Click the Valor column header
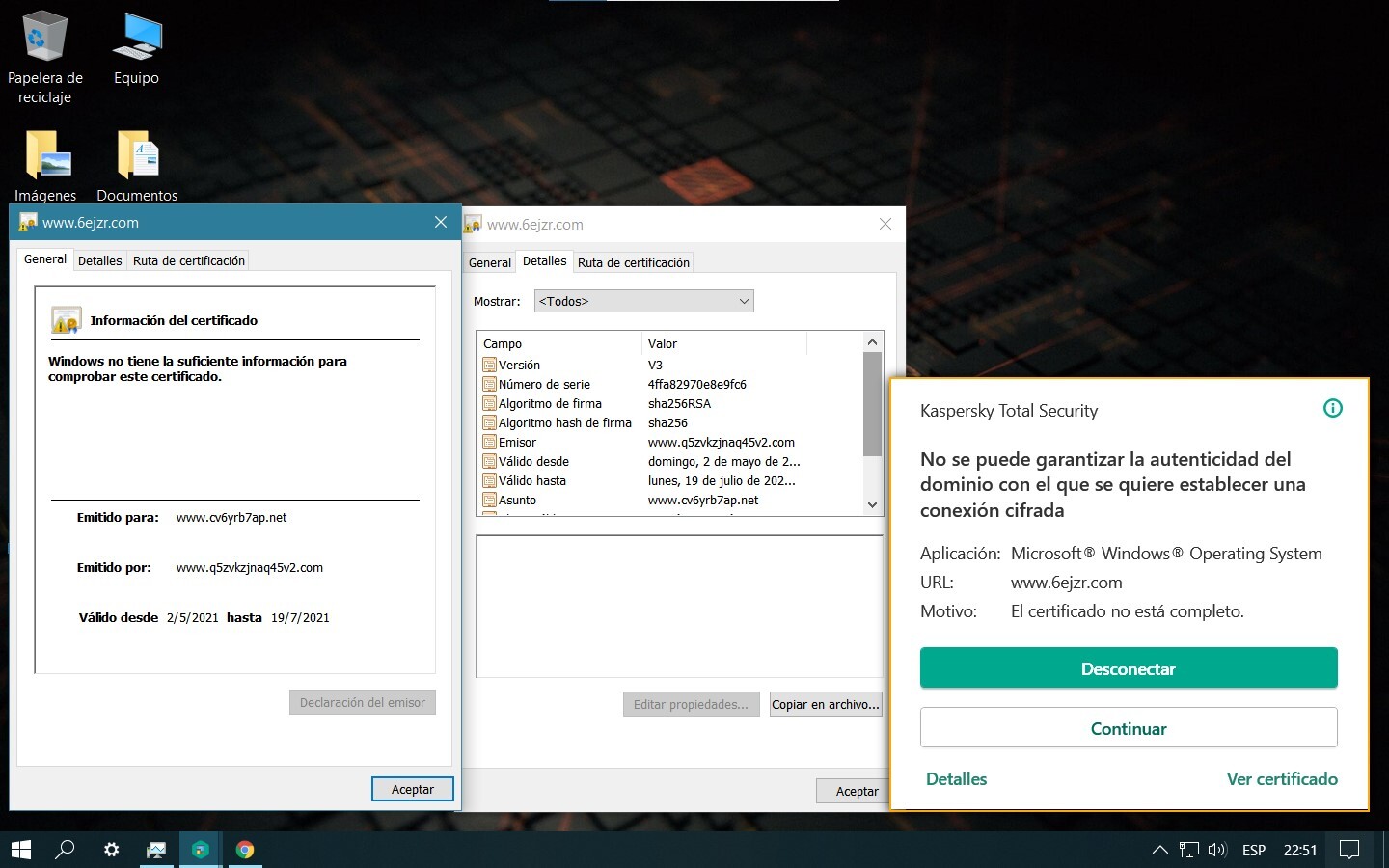1389x868 pixels. [x=723, y=343]
